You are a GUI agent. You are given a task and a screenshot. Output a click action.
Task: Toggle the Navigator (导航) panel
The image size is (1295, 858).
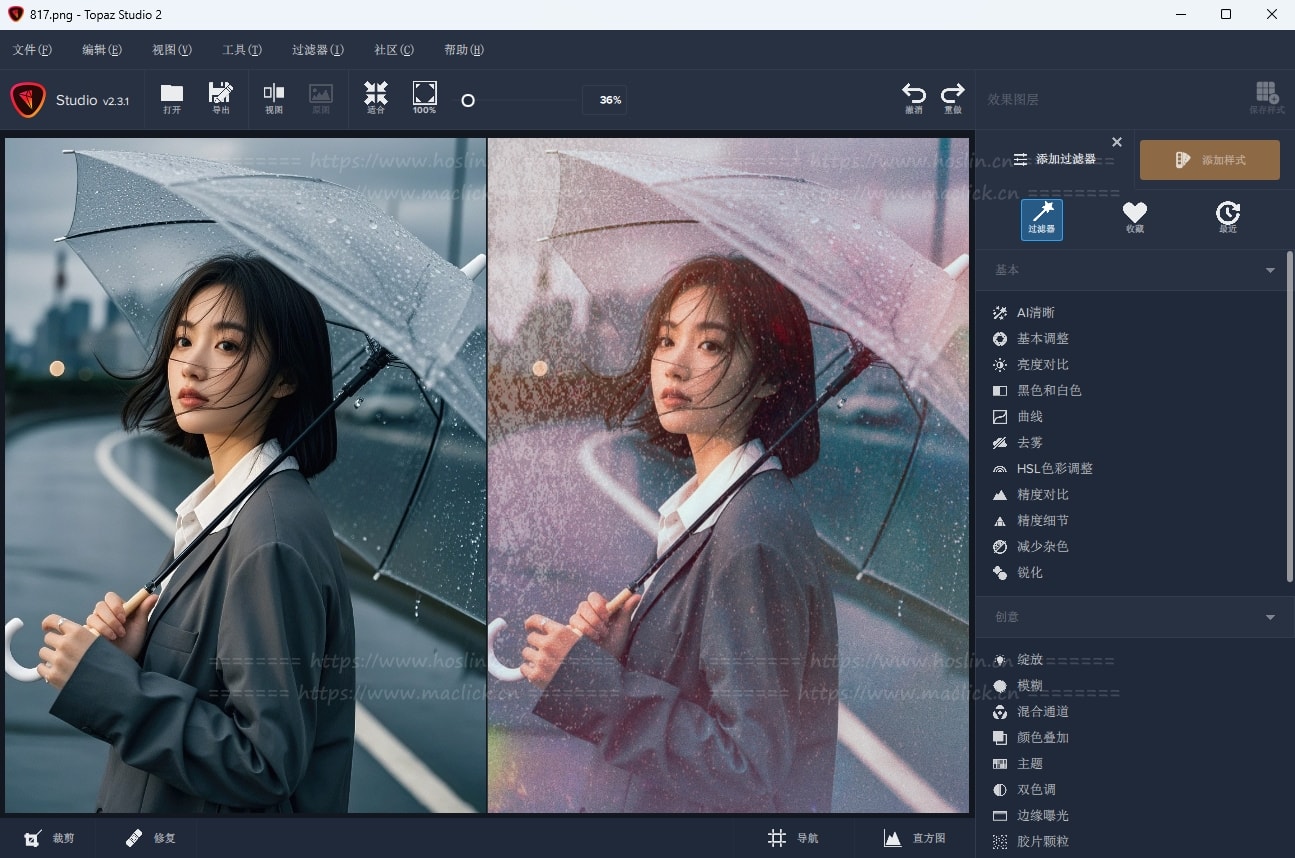coord(793,838)
